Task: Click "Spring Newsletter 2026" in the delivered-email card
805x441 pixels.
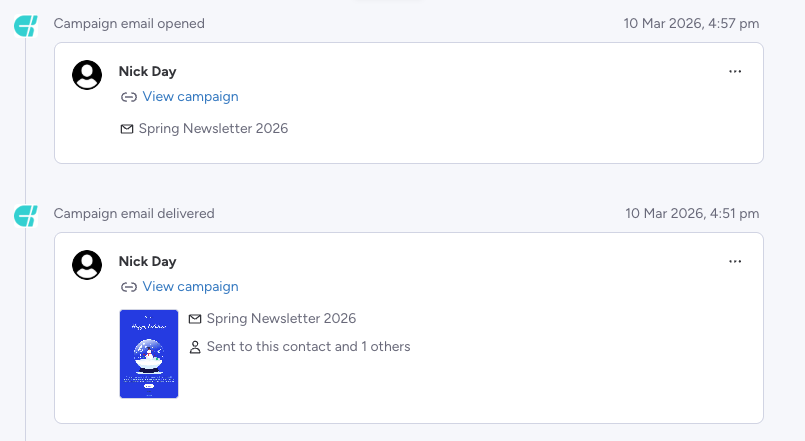Action: click(x=281, y=319)
